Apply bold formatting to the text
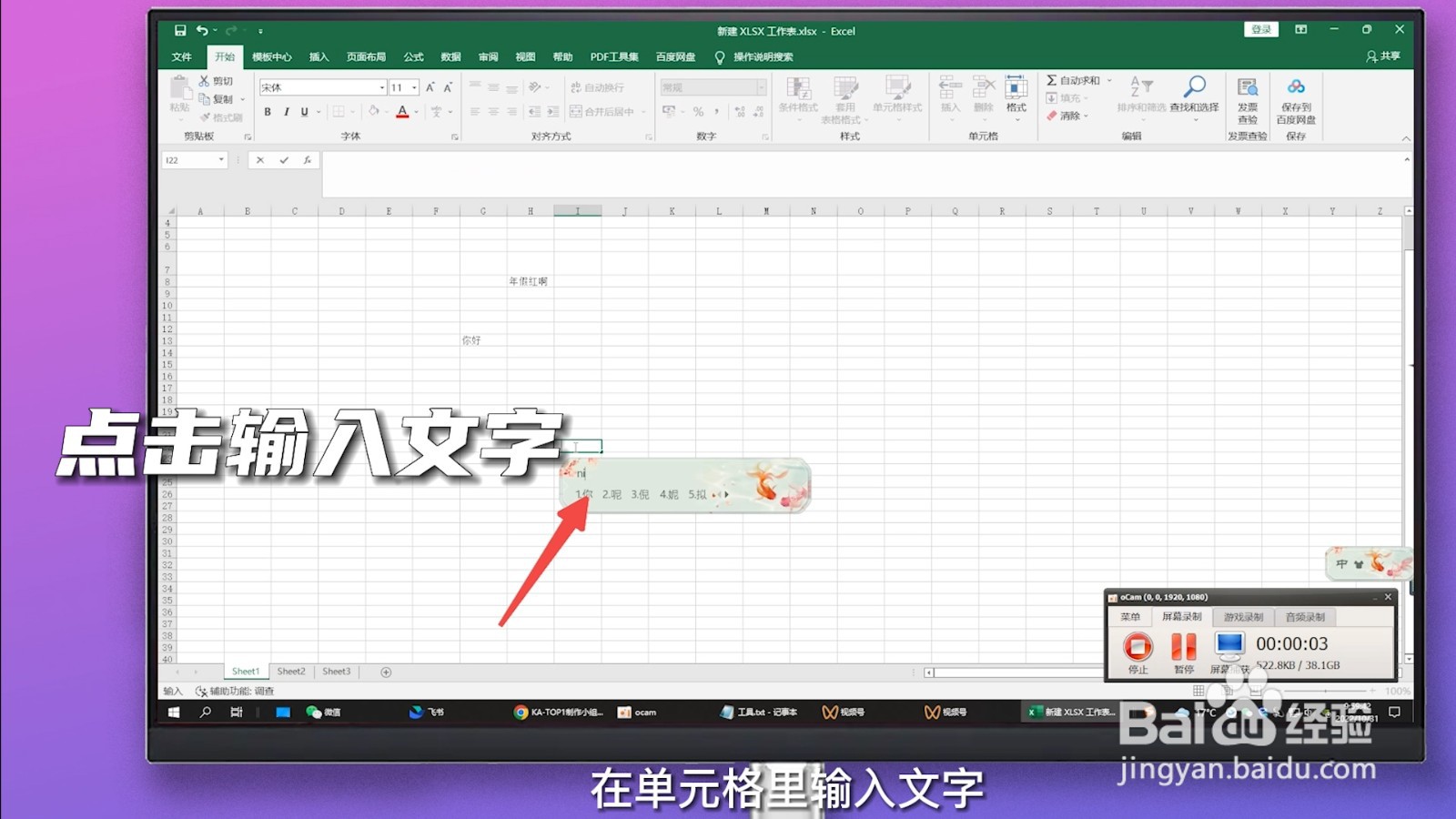The image size is (1456, 819). click(x=268, y=111)
